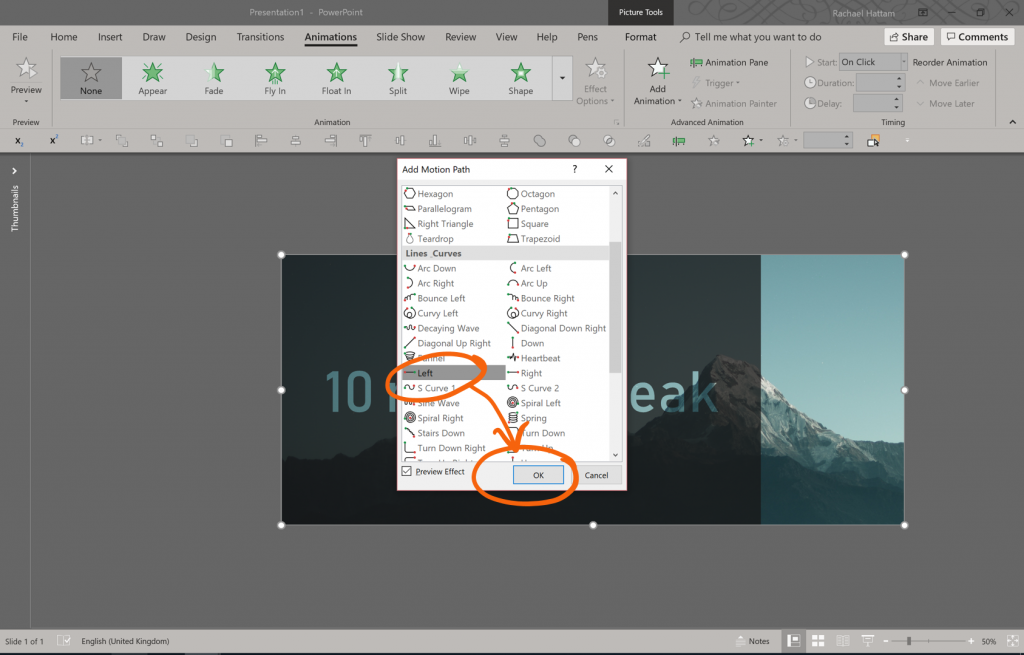The image size is (1024, 655).
Task: Switch to the Design ribbon tab
Action: pos(200,36)
